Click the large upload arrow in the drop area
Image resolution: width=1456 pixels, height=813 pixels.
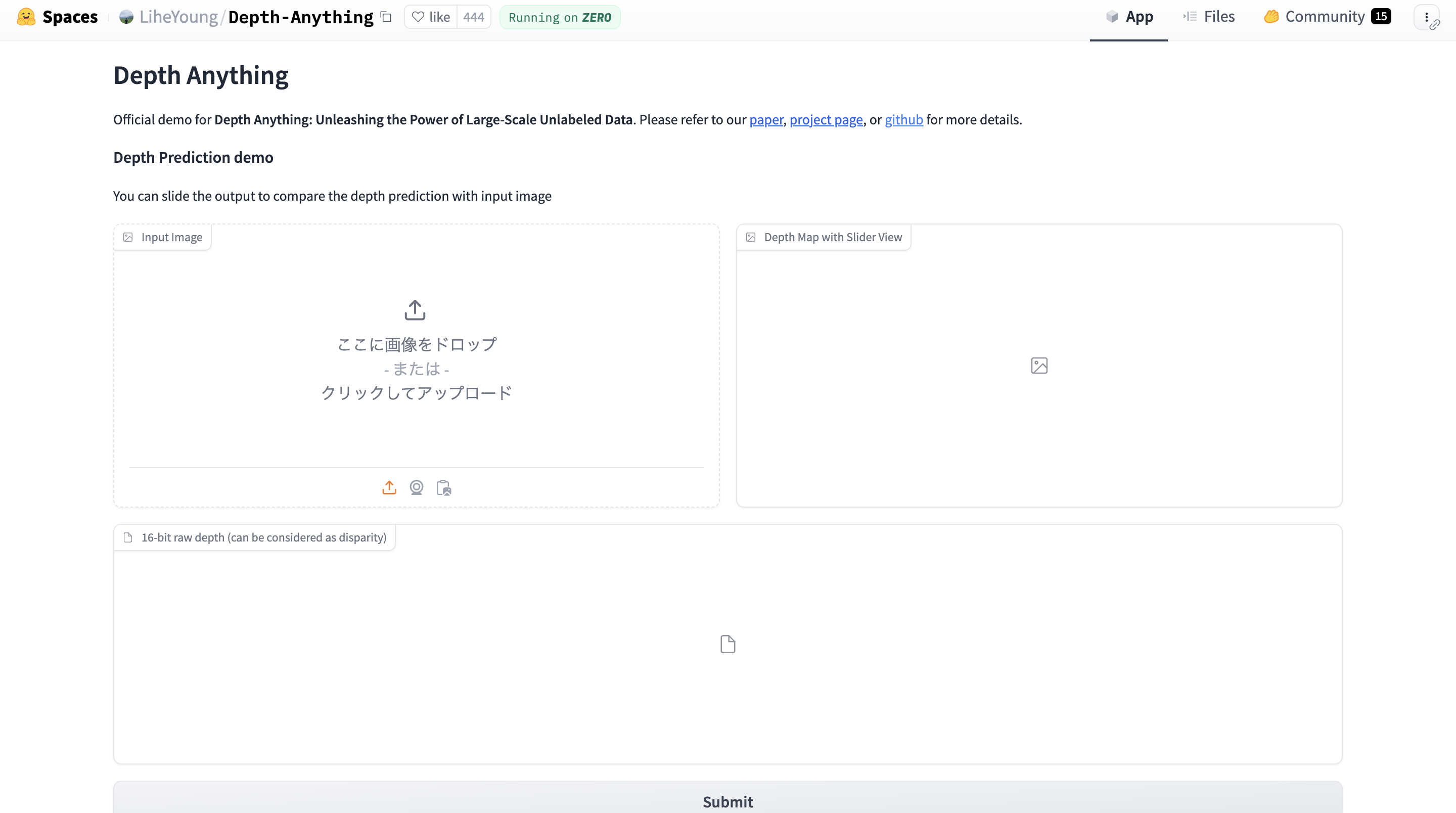(415, 310)
